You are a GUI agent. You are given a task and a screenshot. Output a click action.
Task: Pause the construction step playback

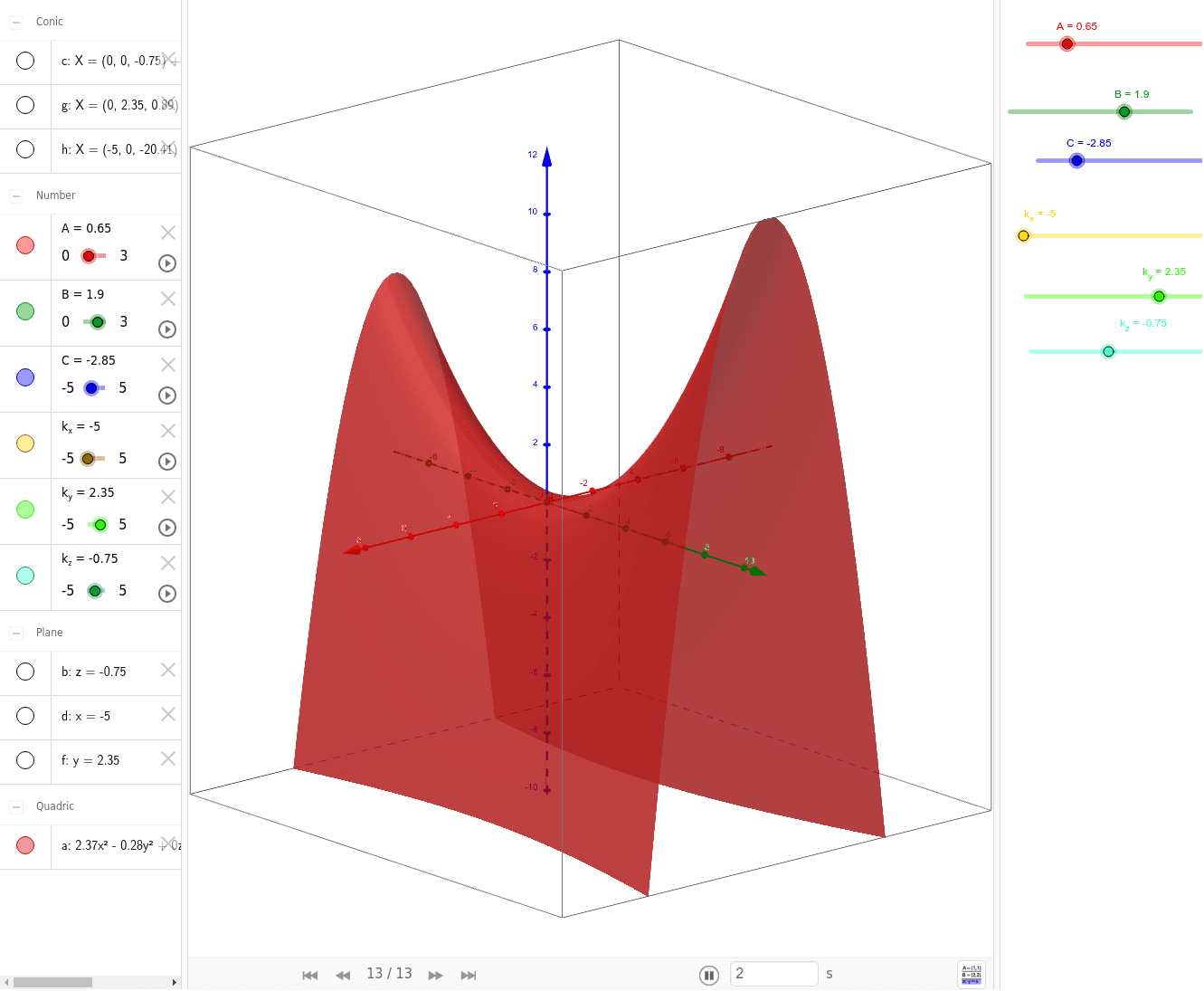(709, 975)
